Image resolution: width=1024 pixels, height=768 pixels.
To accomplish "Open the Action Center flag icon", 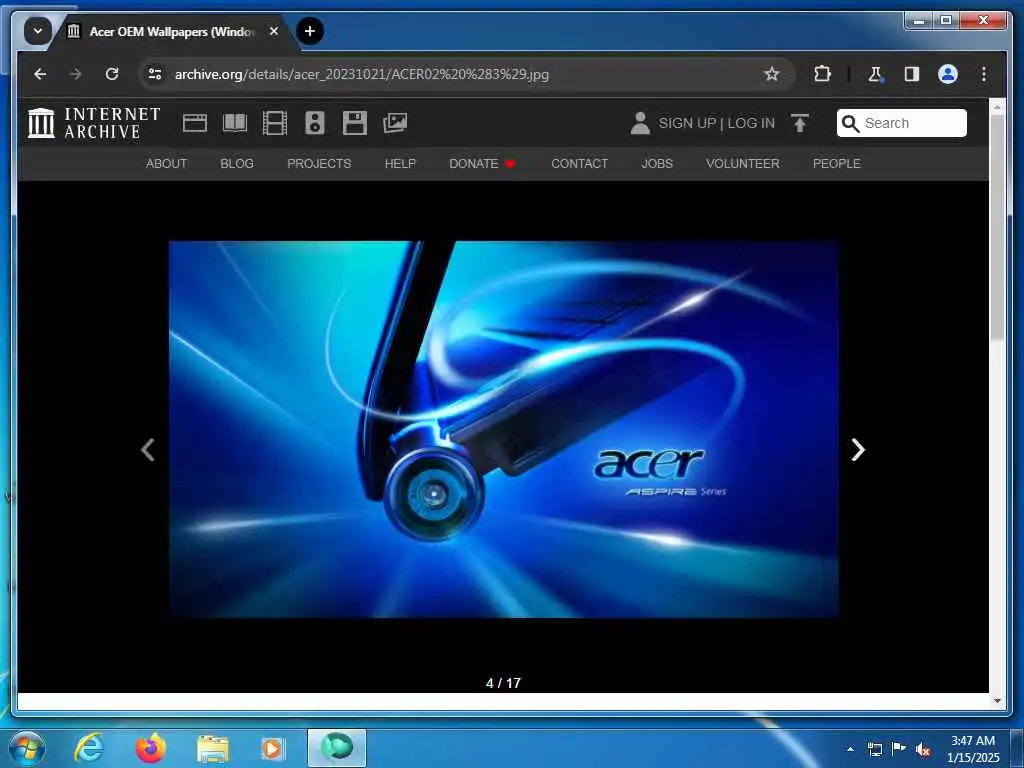I will tap(899, 749).
